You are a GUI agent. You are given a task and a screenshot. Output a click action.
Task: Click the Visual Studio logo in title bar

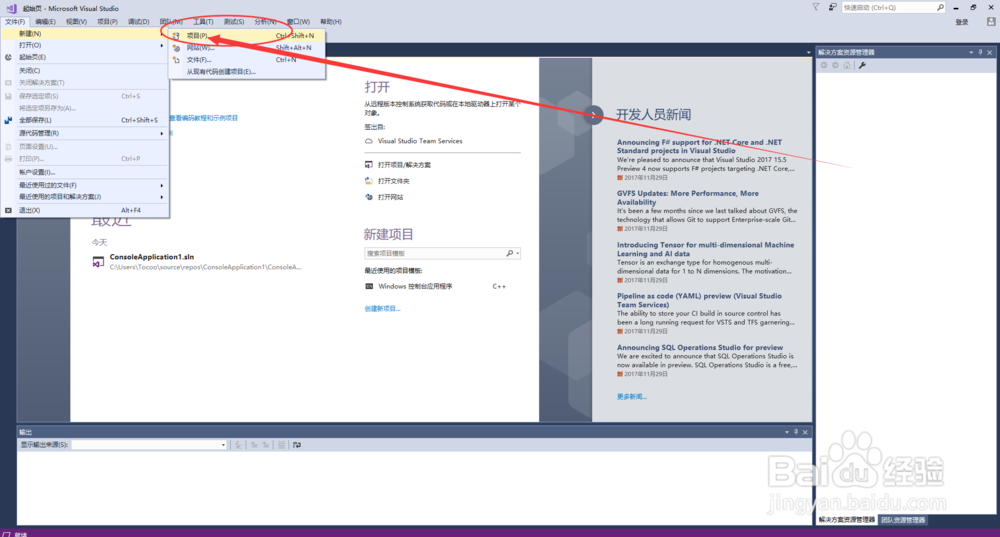pos(11,8)
